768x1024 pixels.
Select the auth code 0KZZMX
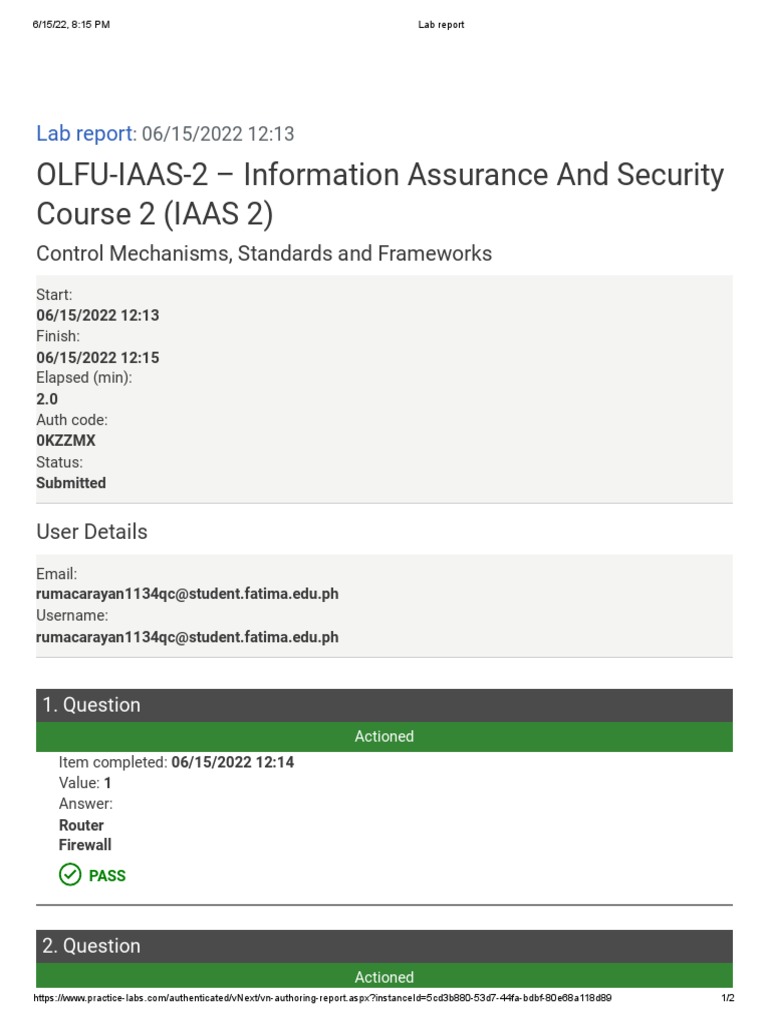[66, 441]
